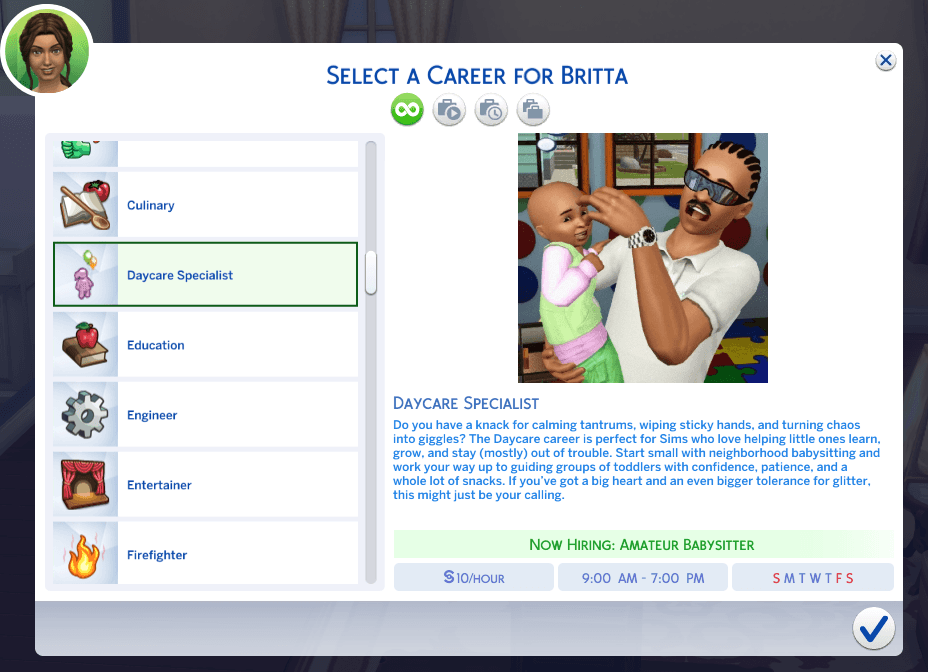Confirm career with the checkmark button
This screenshot has width=928, height=672.
[x=874, y=628]
